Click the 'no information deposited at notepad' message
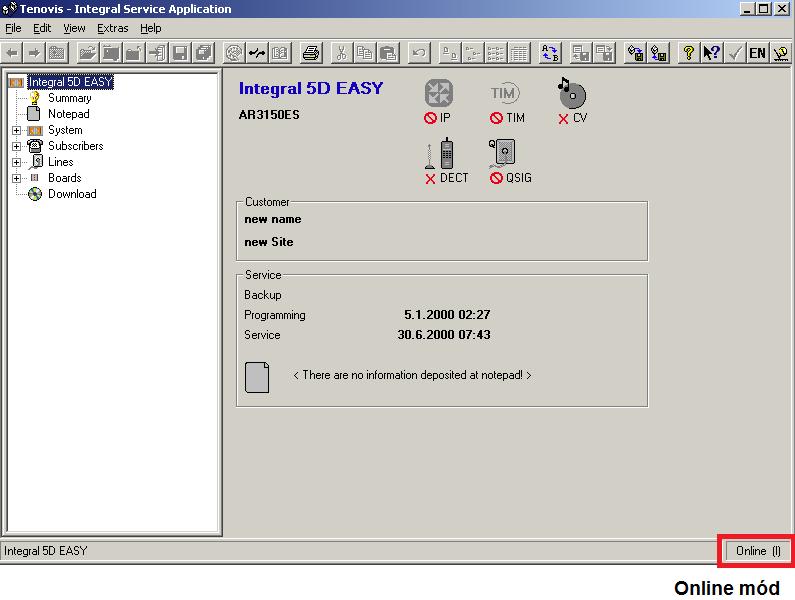 point(412,375)
